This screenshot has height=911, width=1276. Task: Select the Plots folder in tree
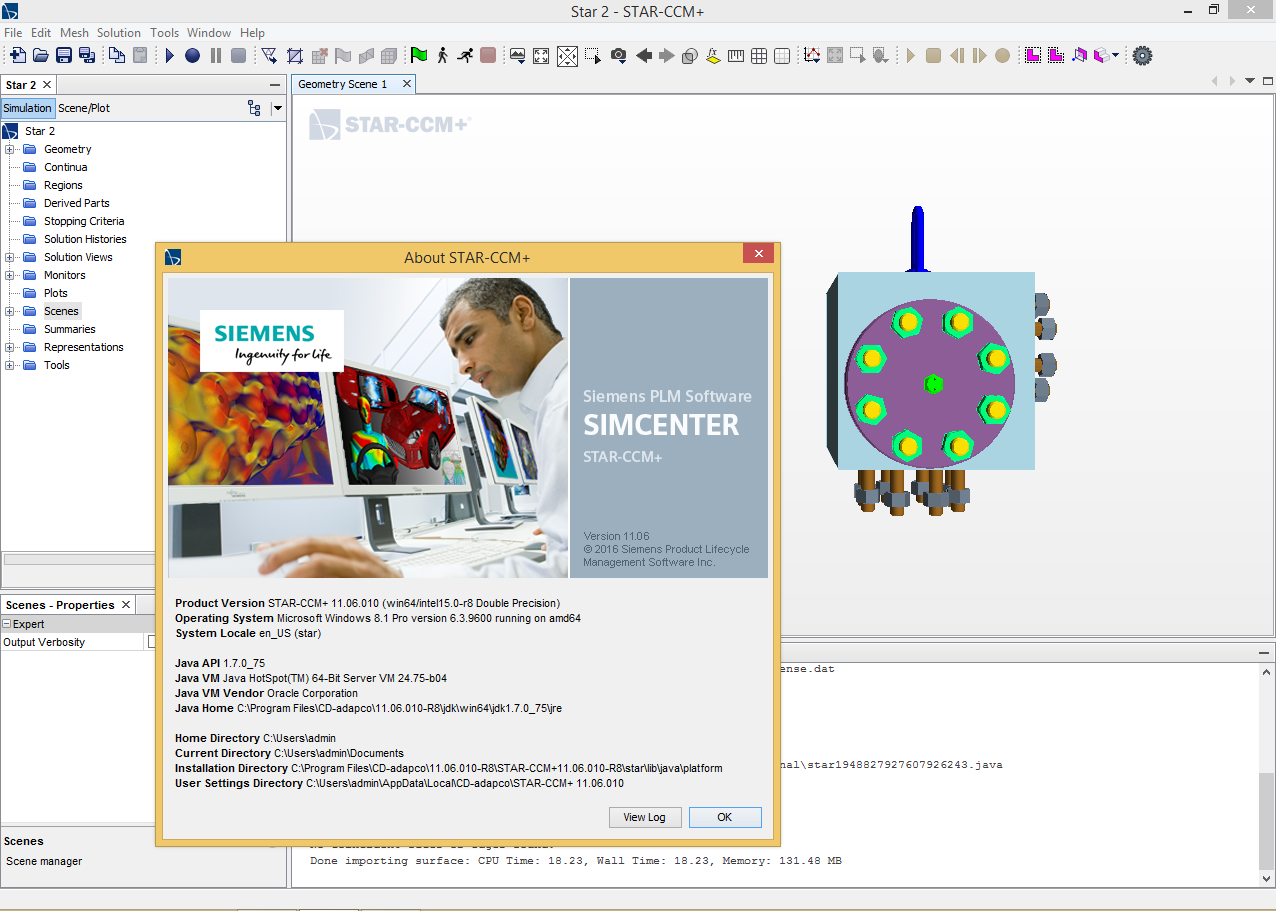point(56,293)
